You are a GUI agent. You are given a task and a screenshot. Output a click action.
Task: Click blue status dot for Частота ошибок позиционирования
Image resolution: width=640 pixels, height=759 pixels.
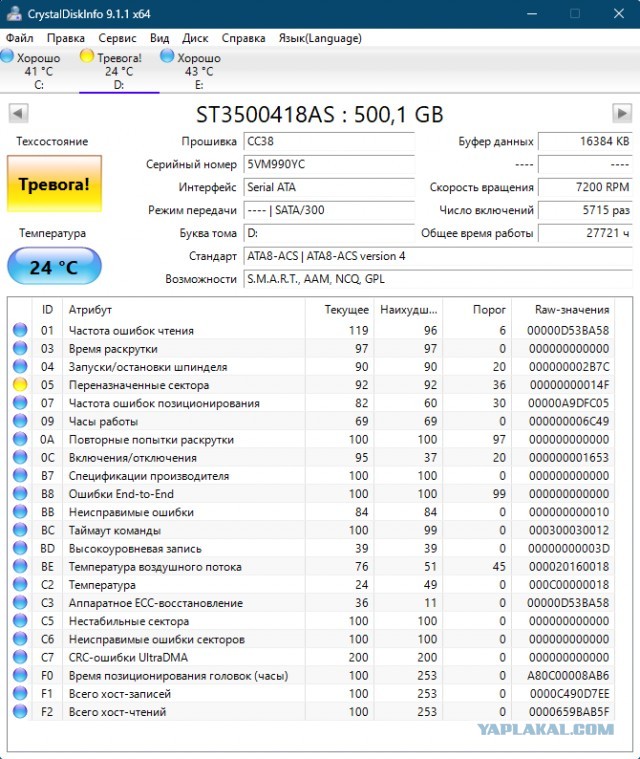coord(20,403)
